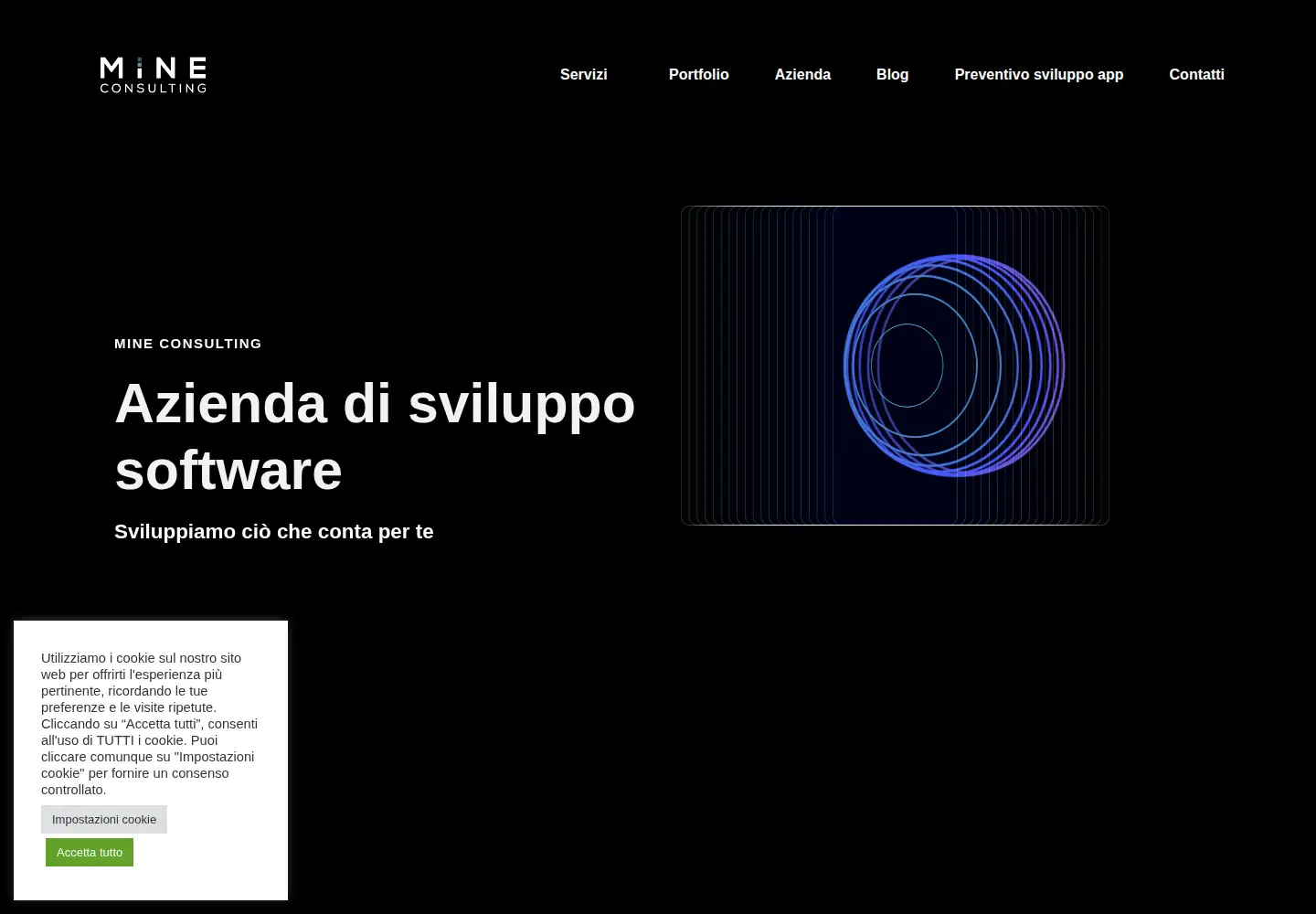
Task: Visit the Blog section
Action: pos(892,75)
